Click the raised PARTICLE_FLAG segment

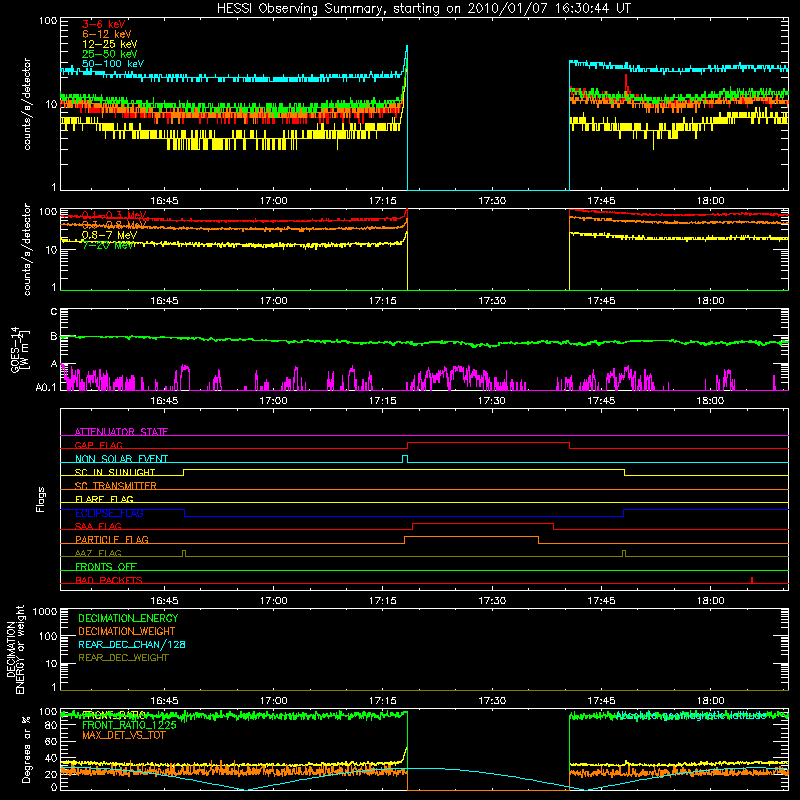[471, 537]
